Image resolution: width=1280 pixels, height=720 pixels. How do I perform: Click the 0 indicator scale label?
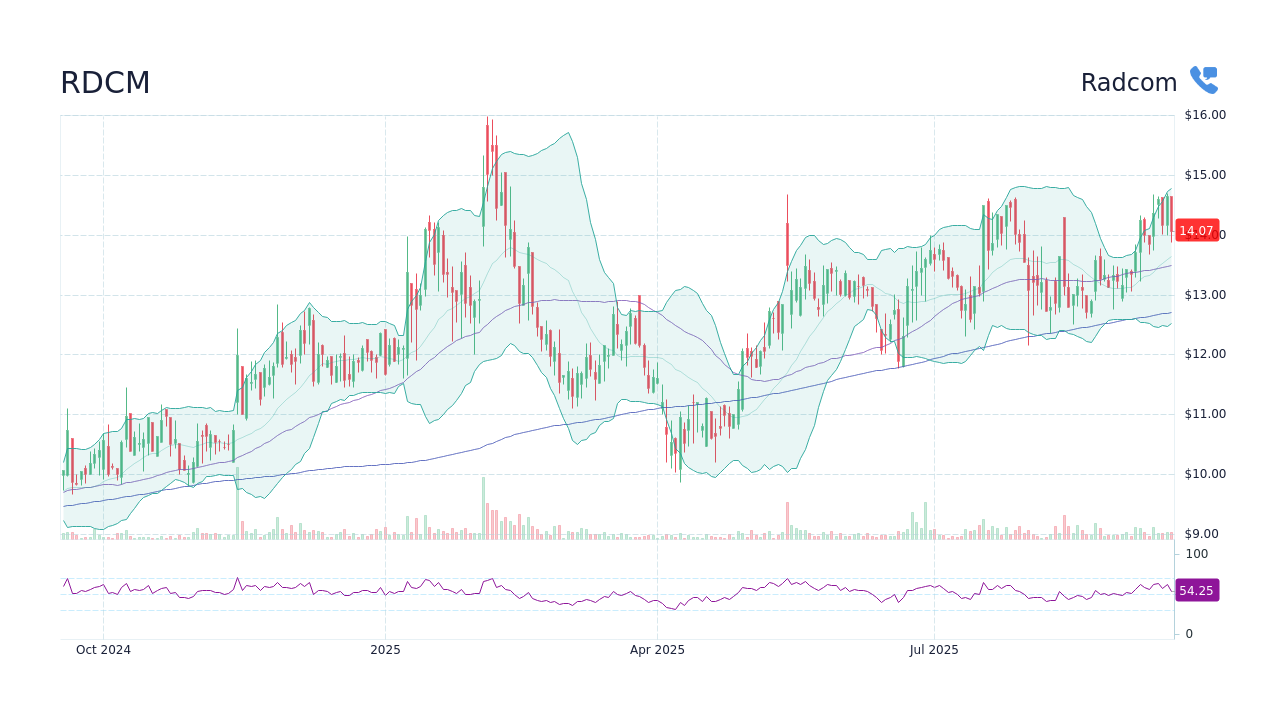1187,633
